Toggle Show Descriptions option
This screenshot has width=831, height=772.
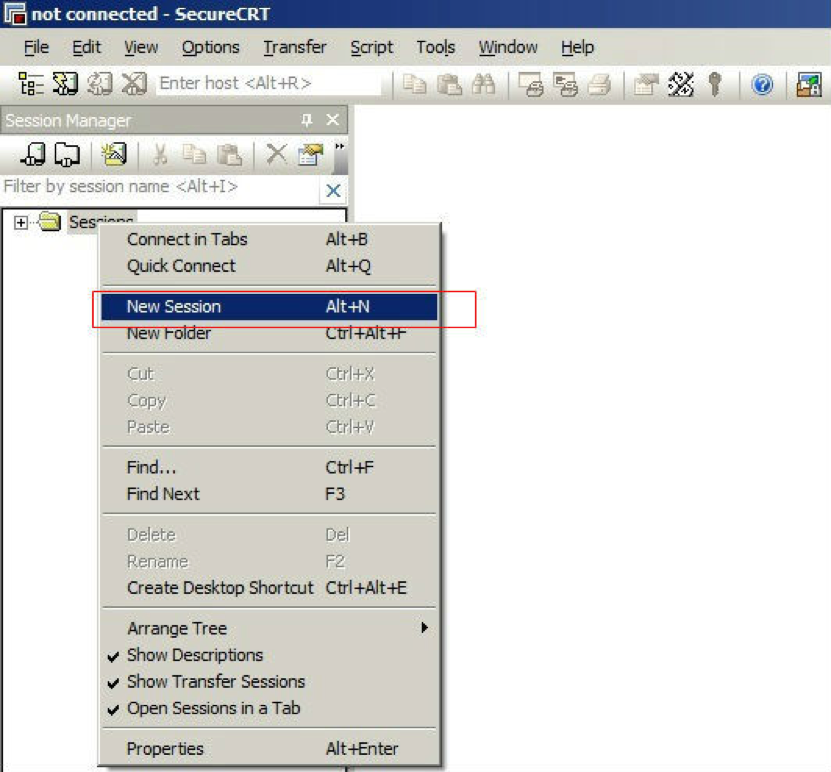click(195, 655)
